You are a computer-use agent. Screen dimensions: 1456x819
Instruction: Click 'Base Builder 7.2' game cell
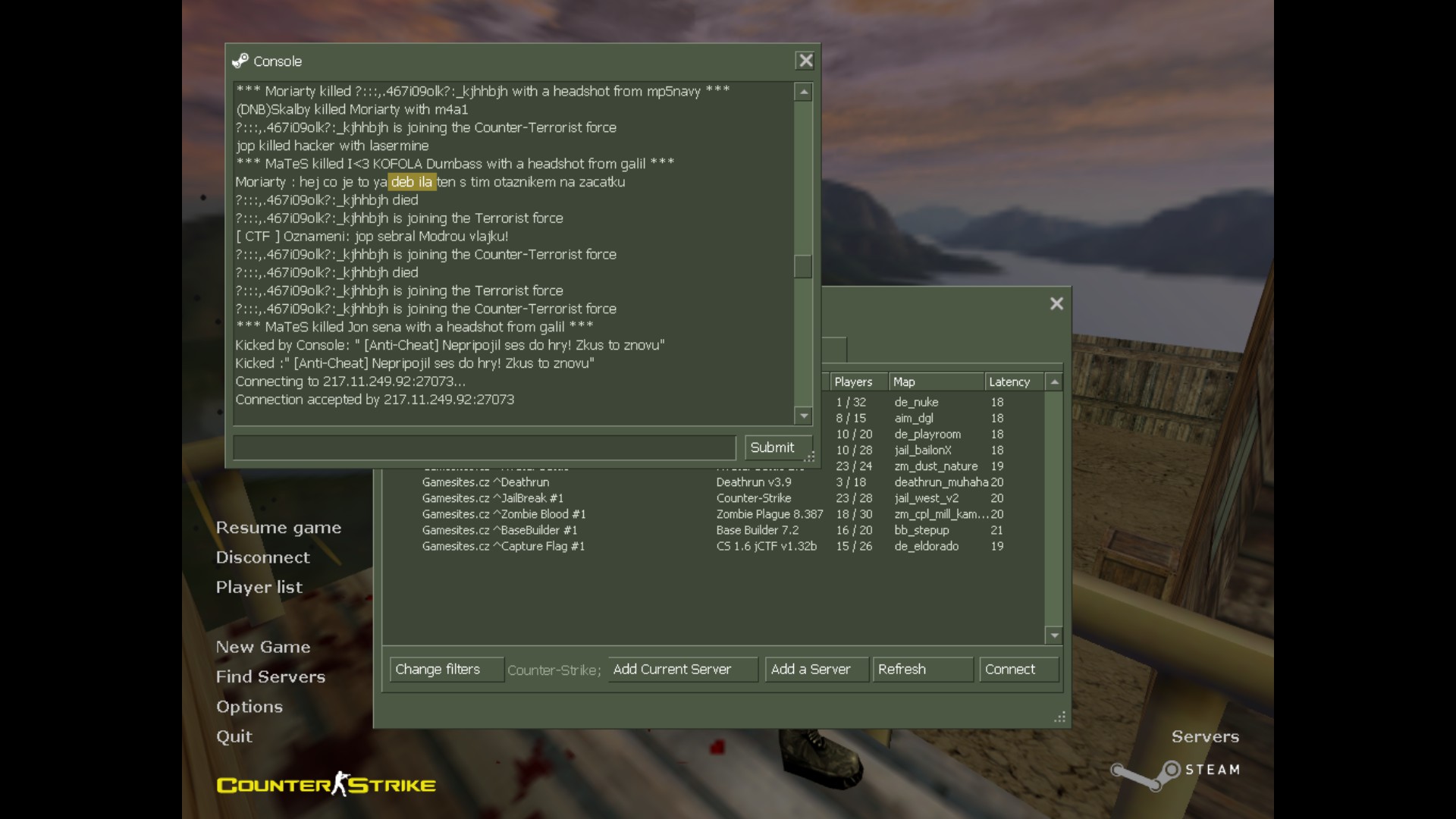[758, 530]
